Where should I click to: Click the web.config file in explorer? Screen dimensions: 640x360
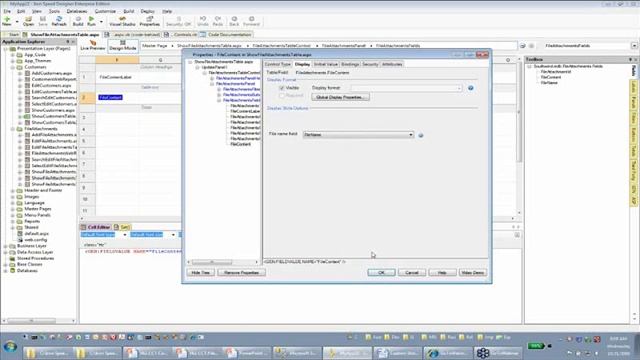(36, 240)
